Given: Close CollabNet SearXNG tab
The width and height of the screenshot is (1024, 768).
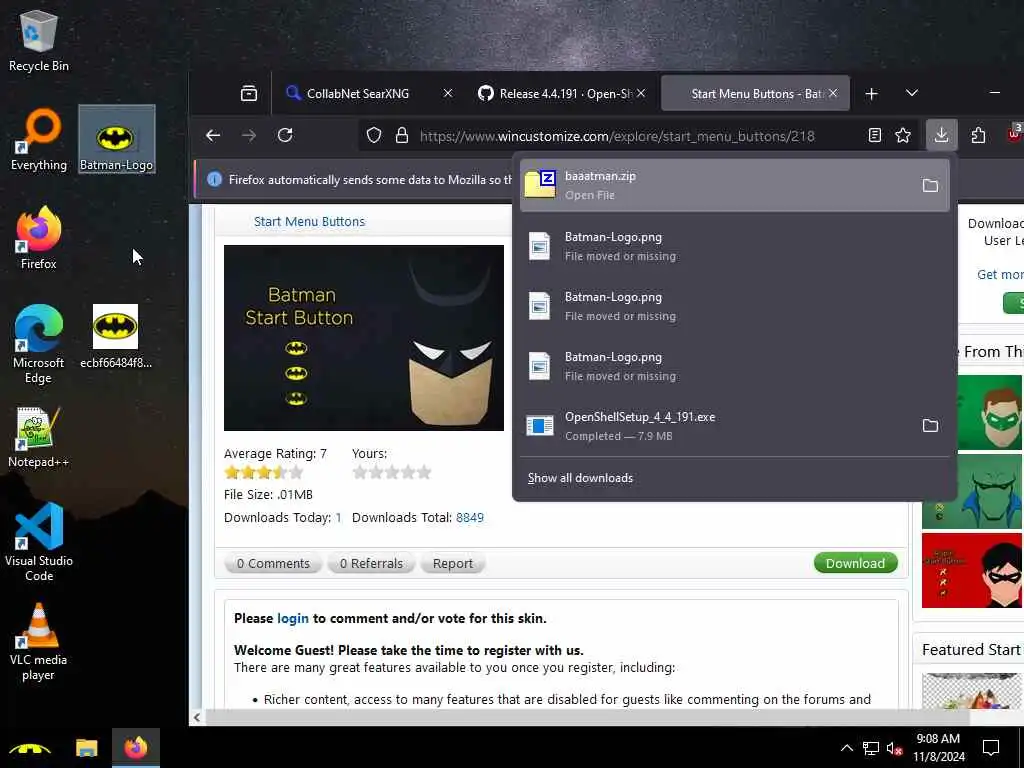Looking at the screenshot, I should (447, 93).
